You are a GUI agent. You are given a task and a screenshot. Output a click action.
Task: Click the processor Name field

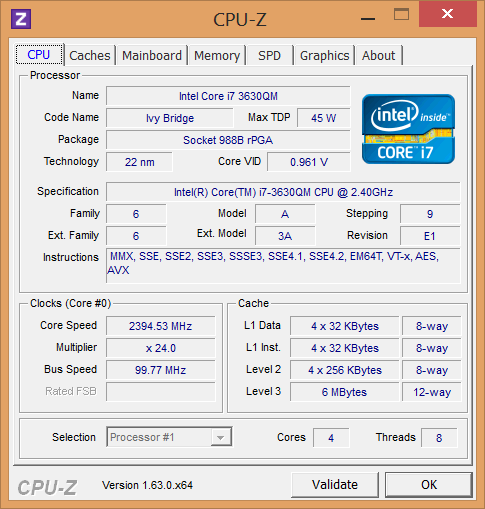click(228, 96)
